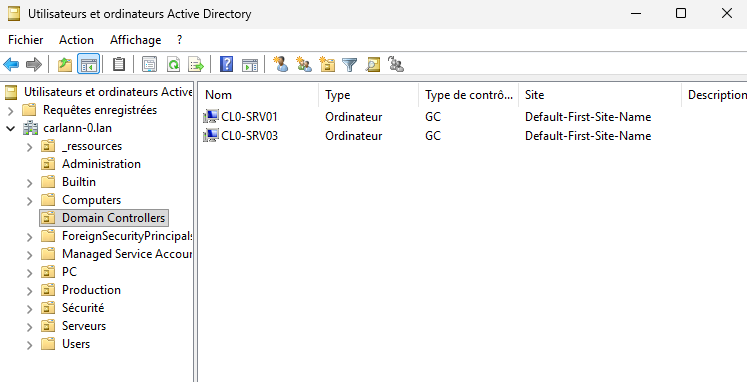
Task: Click the clipboard paste toolbar icon
Action: pyautogui.click(x=119, y=64)
